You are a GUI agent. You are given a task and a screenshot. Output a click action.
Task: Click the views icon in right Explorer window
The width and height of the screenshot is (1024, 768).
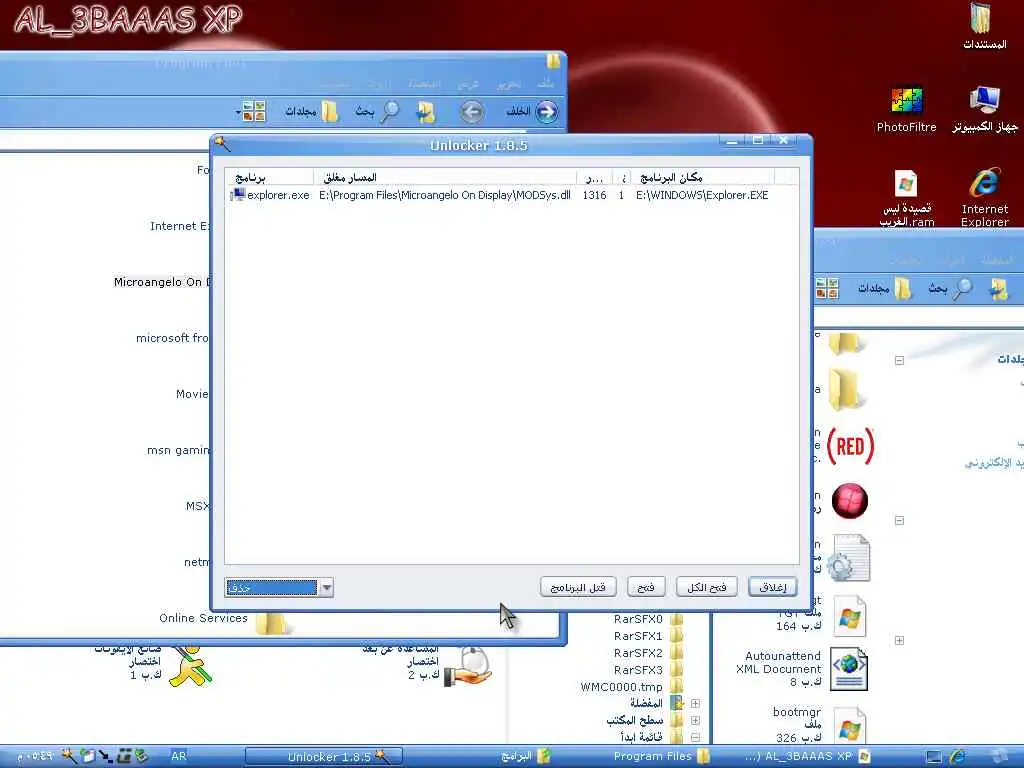coord(827,288)
